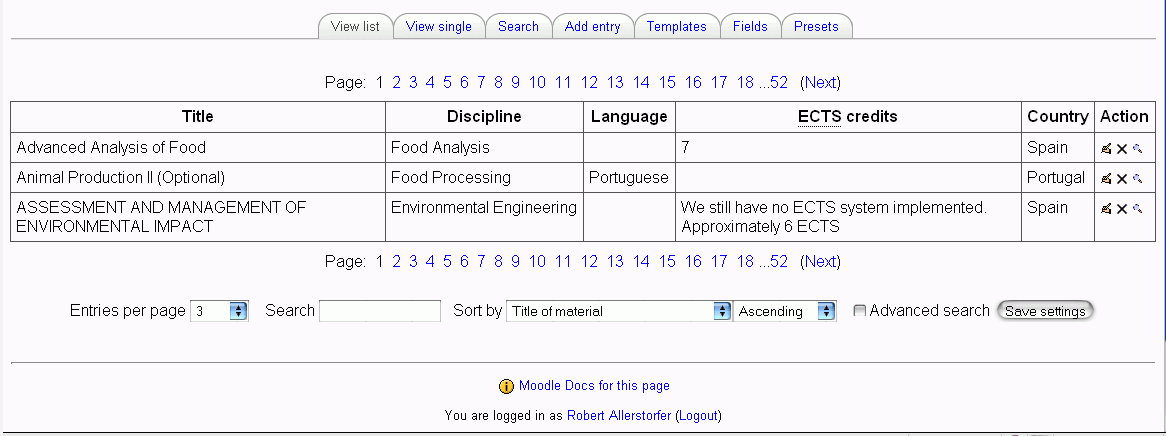Screen dimensions: 1166x436
Task: Enable the Advanced search checkbox
Action: [860, 311]
